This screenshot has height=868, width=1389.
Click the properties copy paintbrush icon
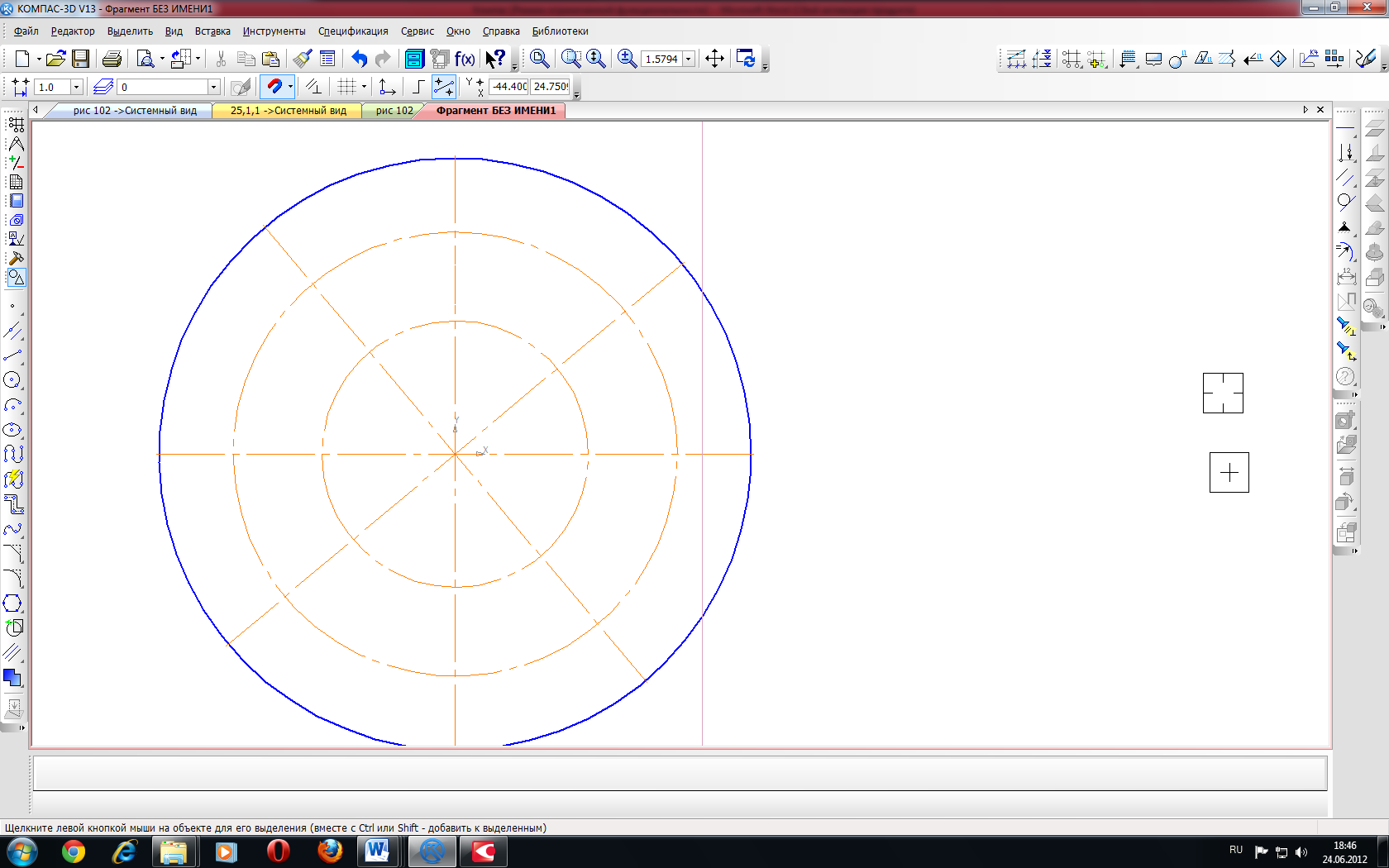[303, 59]
